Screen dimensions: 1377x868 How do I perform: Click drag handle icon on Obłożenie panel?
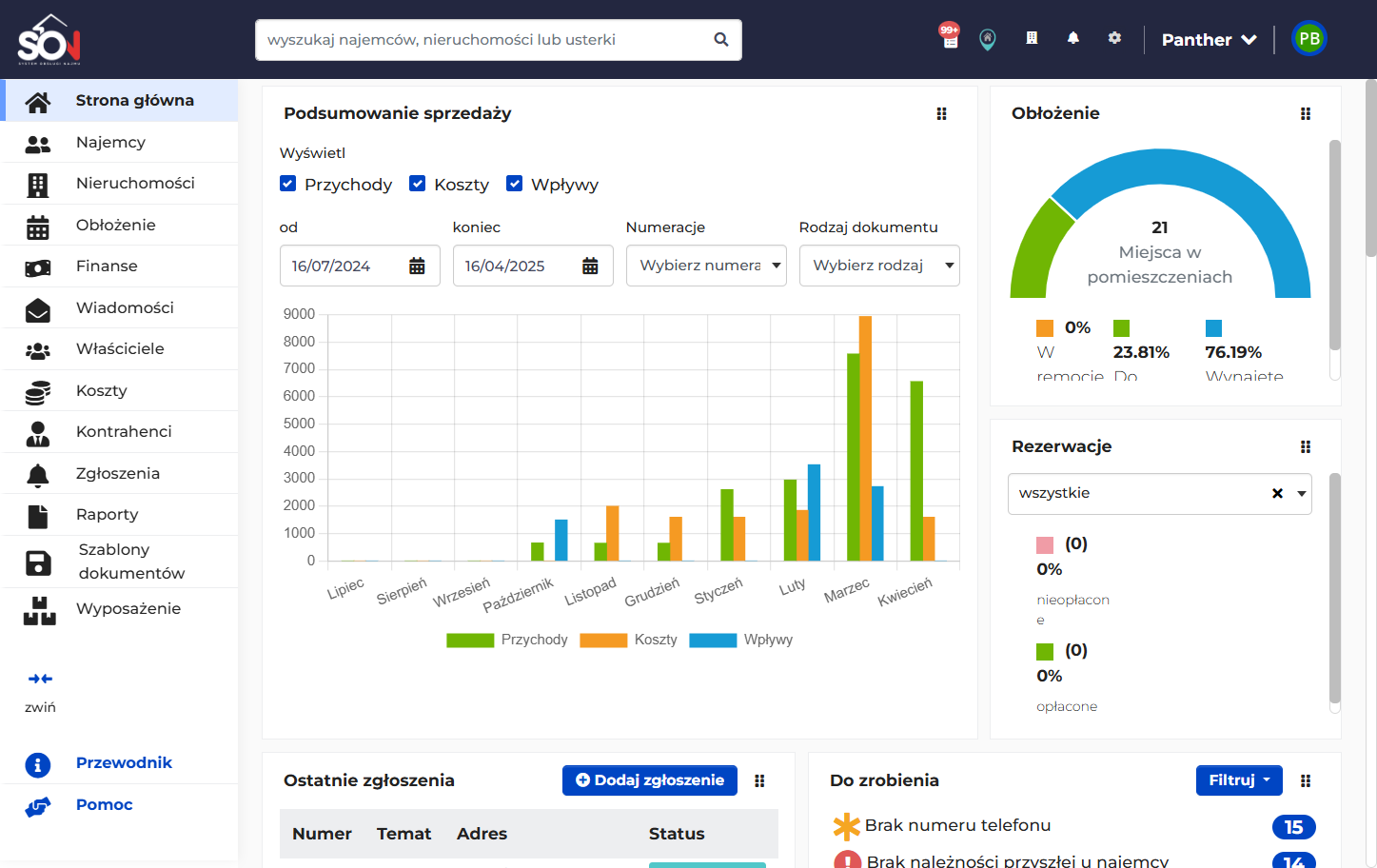tap(1306, 113)
